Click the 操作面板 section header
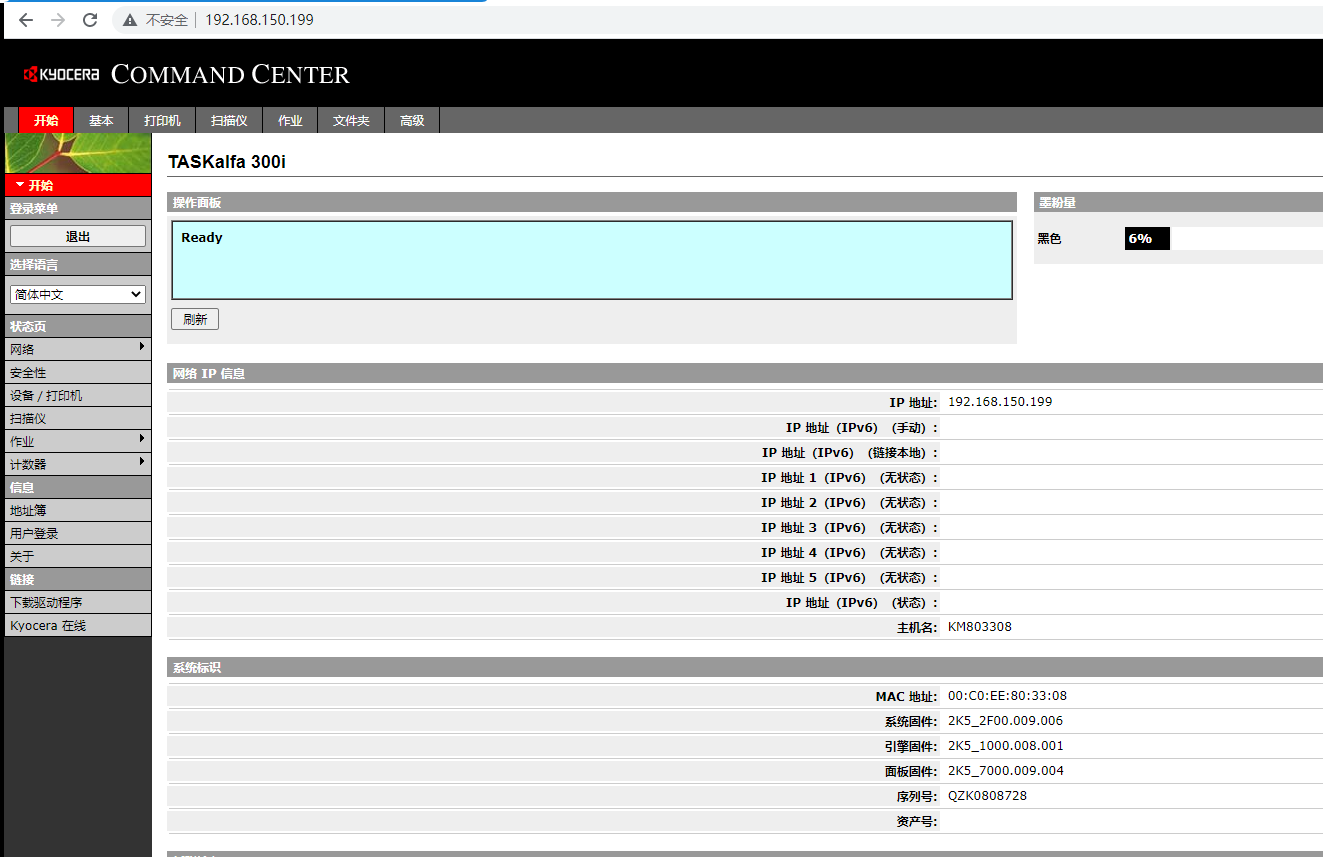 coord(592,202)
